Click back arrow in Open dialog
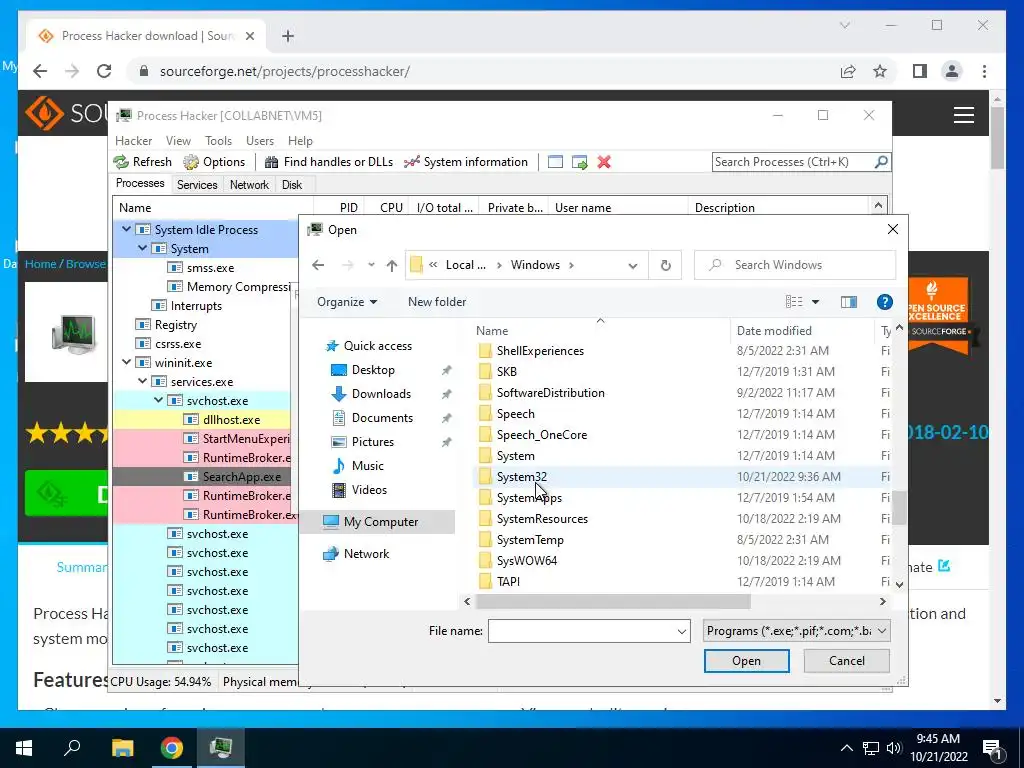This screenshot has height=768, width=1024. [x=318, y=264]
